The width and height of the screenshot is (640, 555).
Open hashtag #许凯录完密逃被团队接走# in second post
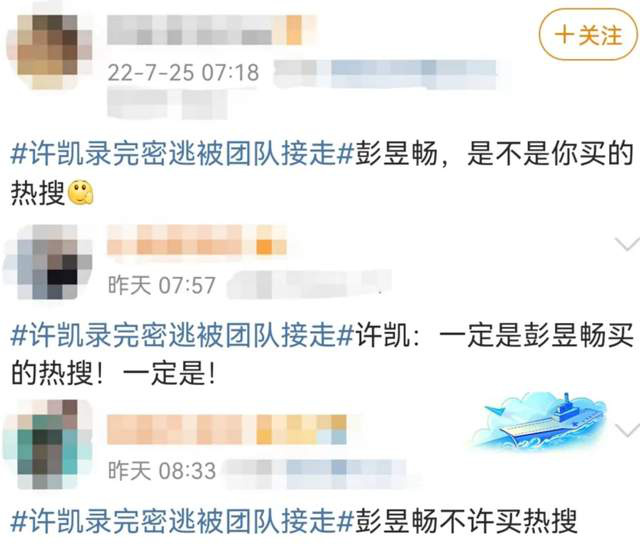coord(182,335)
